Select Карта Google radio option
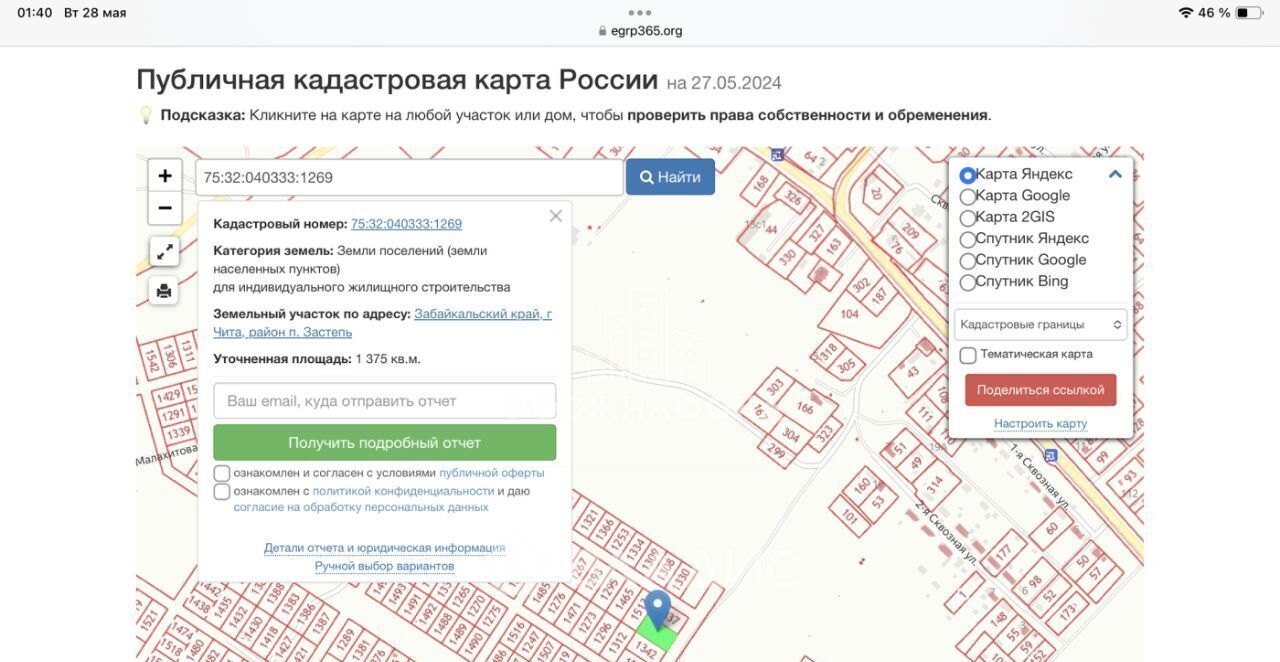 click(x=967, y=196)
